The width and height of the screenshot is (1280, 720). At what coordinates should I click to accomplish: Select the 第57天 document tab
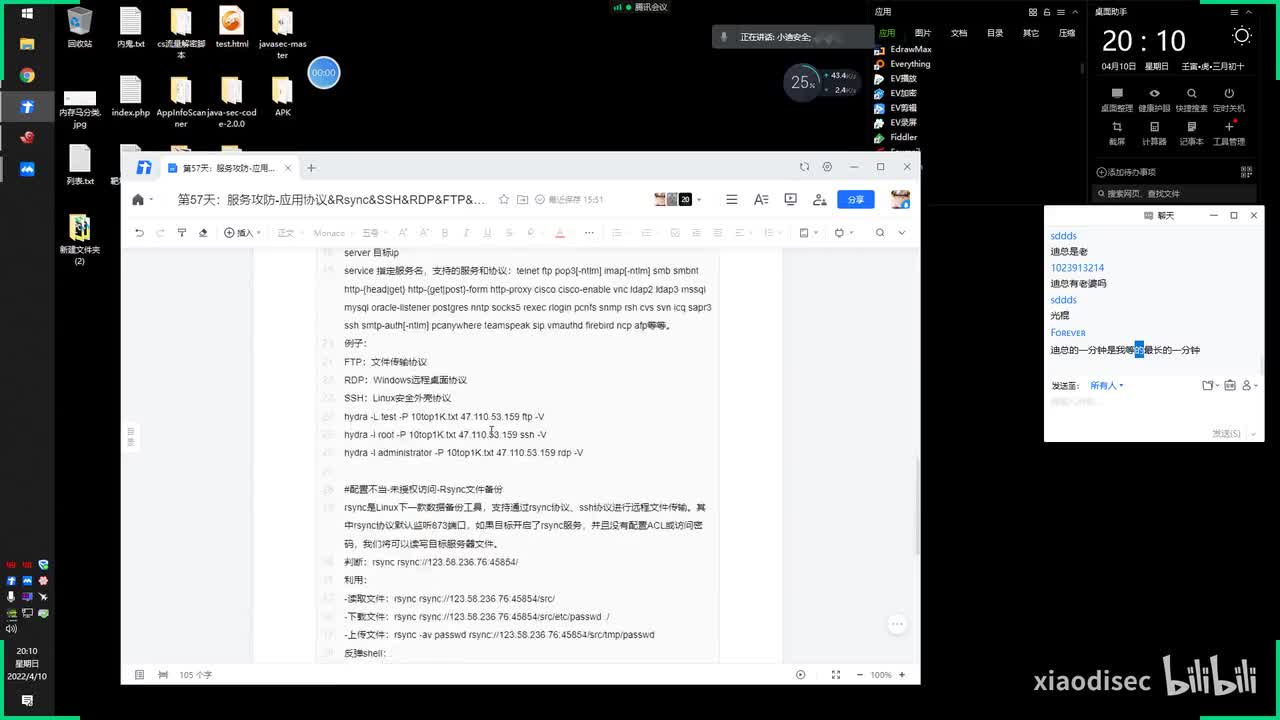[x=229, y=168]
